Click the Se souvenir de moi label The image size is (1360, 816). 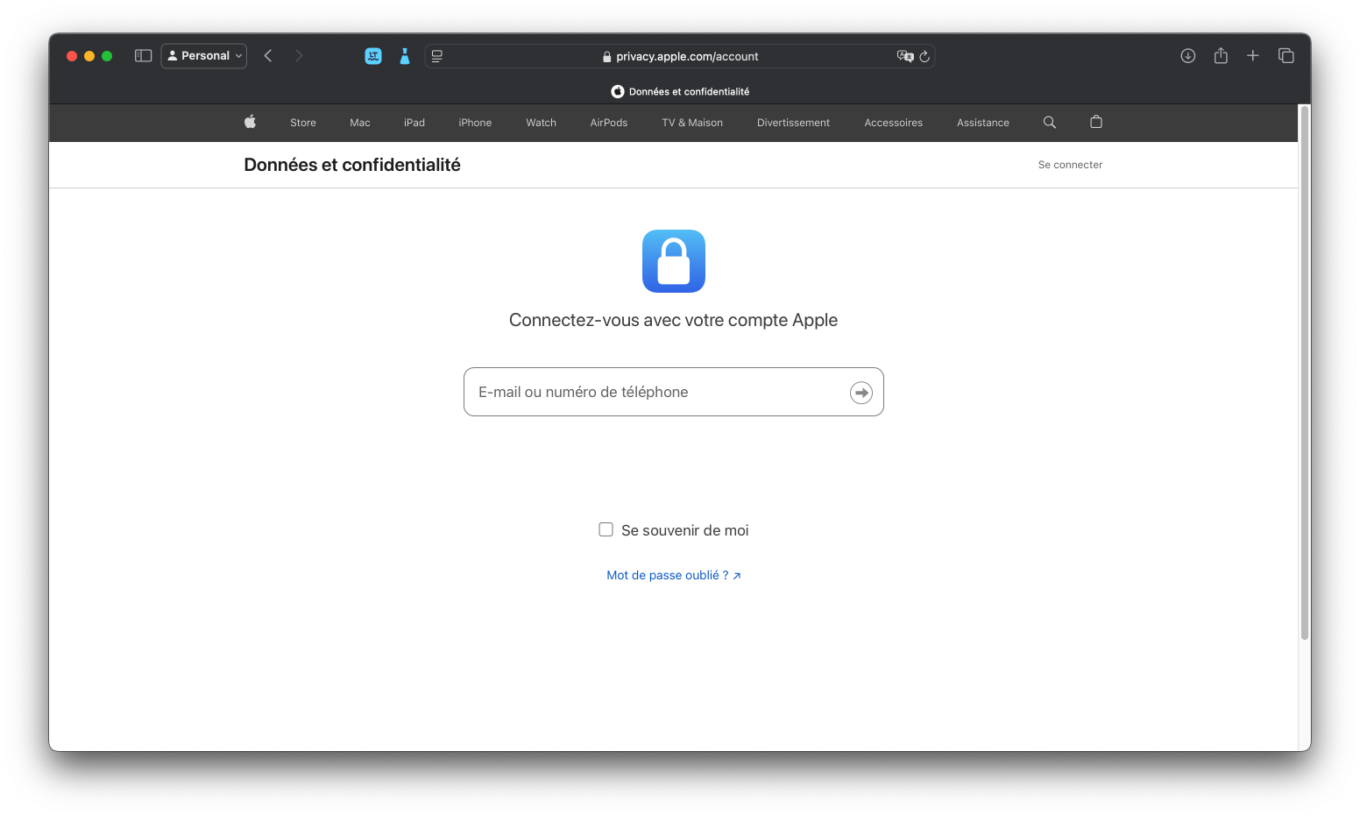click(x=685, y=531)
